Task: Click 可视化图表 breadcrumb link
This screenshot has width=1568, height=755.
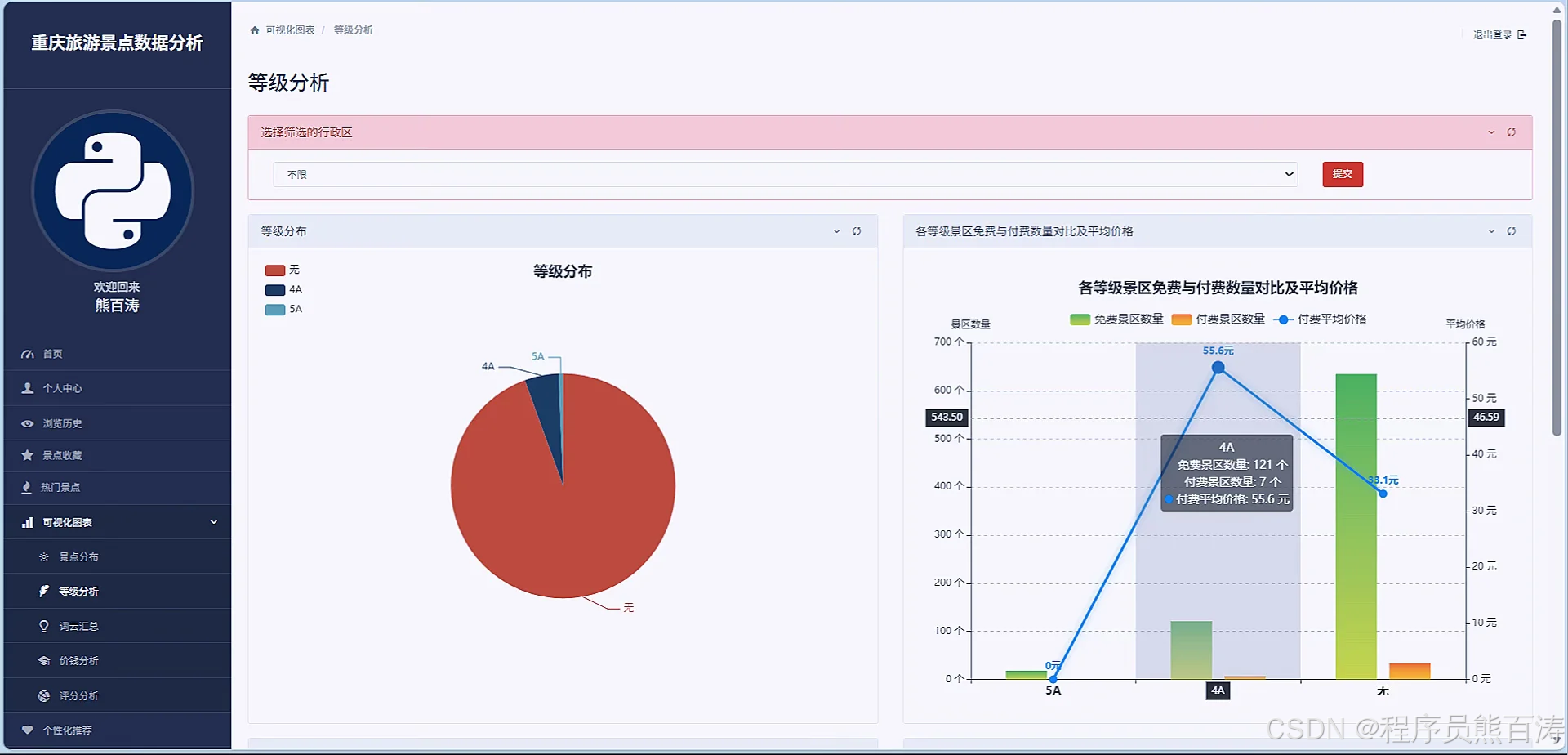Action: (x=290, y=30)
